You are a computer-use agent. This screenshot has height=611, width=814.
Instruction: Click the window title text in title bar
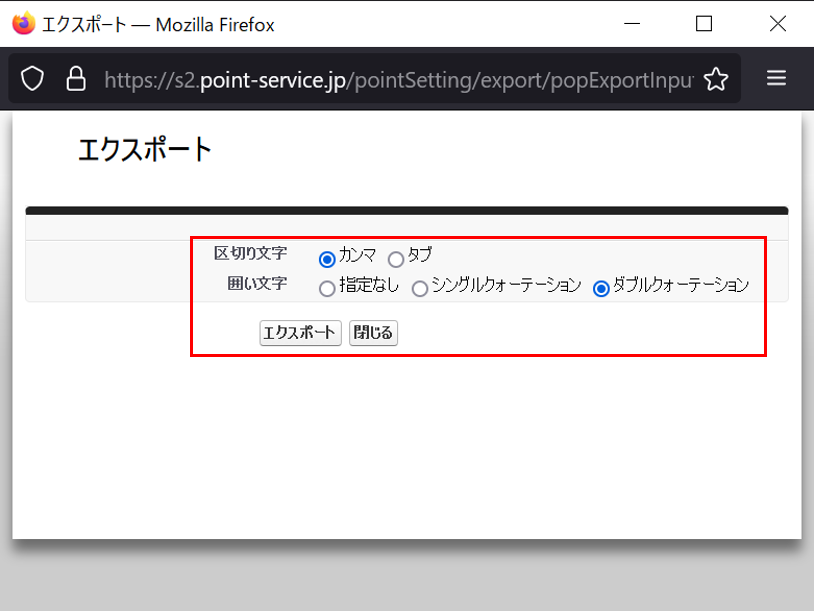[x=158, y=24]
